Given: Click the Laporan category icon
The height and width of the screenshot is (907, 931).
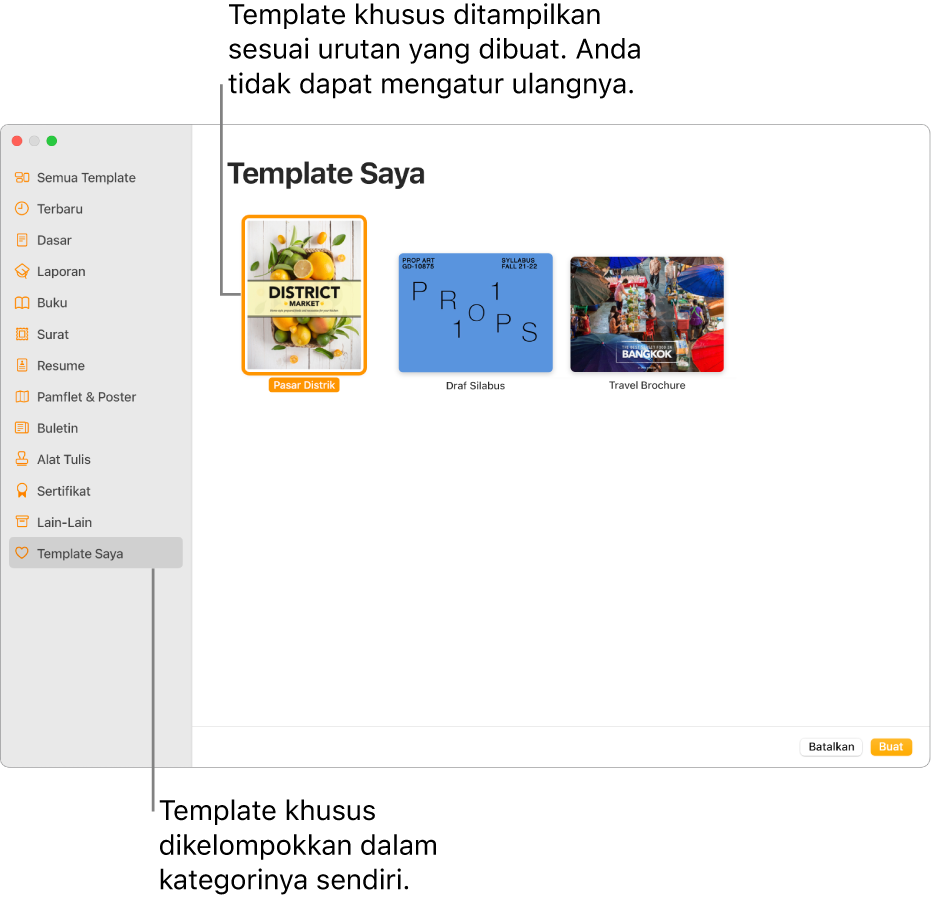Looking at the screenshot, I should 22,271.
